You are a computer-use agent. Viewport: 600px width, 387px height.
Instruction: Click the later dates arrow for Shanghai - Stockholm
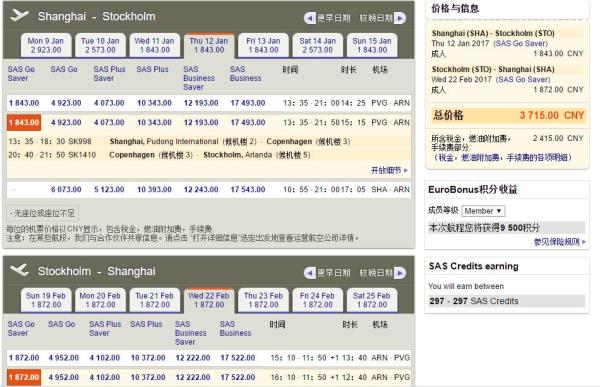(x=400, y=18)
